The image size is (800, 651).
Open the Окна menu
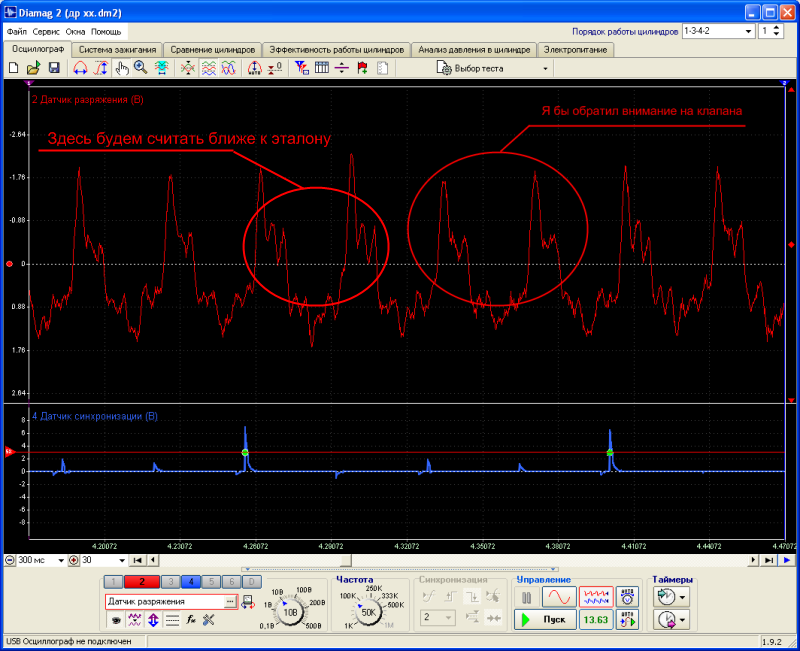point(76,32)
